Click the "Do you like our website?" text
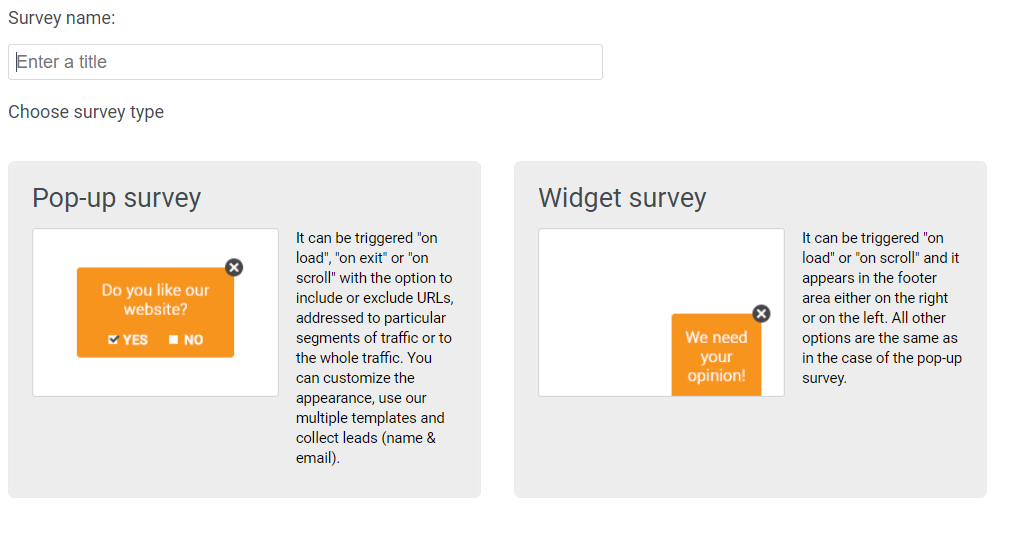 pyautogui.click(x=155, y=299)
